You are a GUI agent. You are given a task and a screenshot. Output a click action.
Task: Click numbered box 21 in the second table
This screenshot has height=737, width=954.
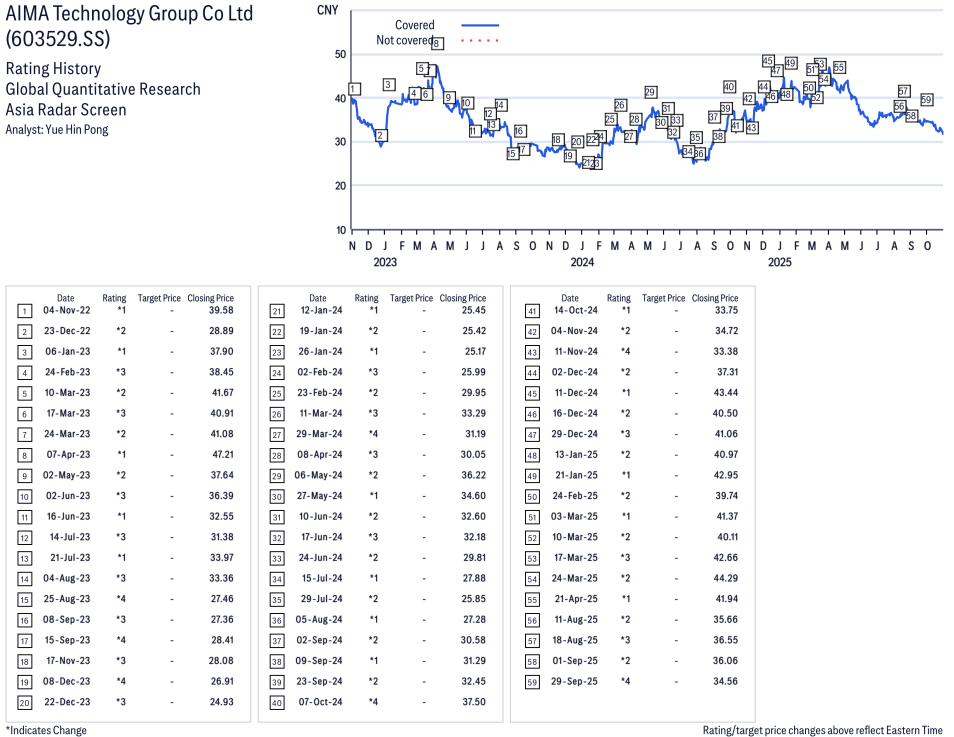click(276, 311)
